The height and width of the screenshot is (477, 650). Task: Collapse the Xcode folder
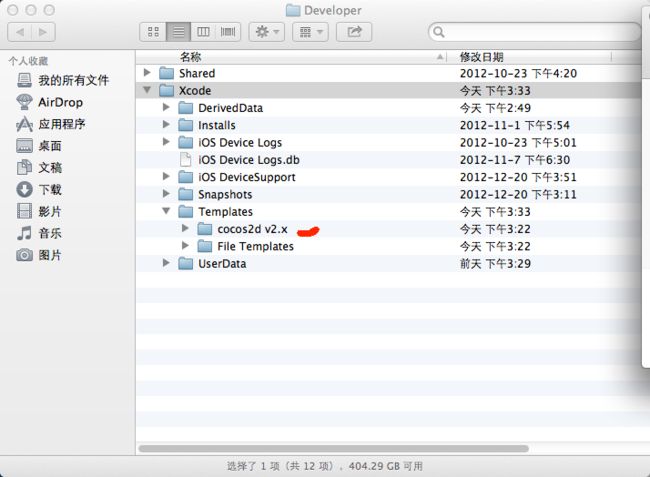click(x=147, y=90)
